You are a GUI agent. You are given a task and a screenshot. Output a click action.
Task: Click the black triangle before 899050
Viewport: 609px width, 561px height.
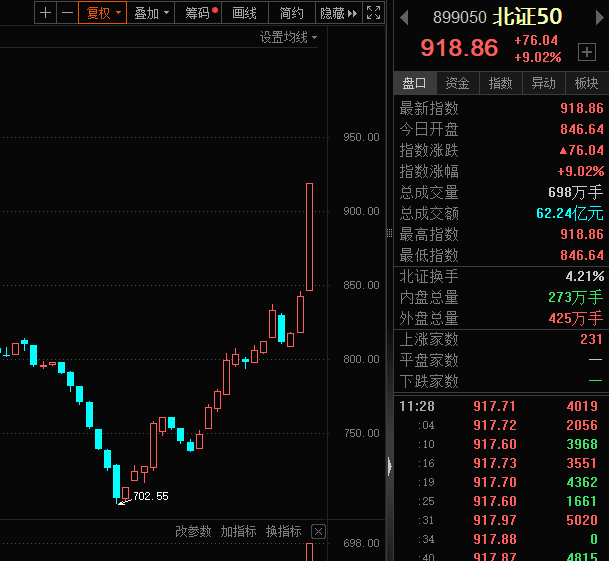pos(403,17)
